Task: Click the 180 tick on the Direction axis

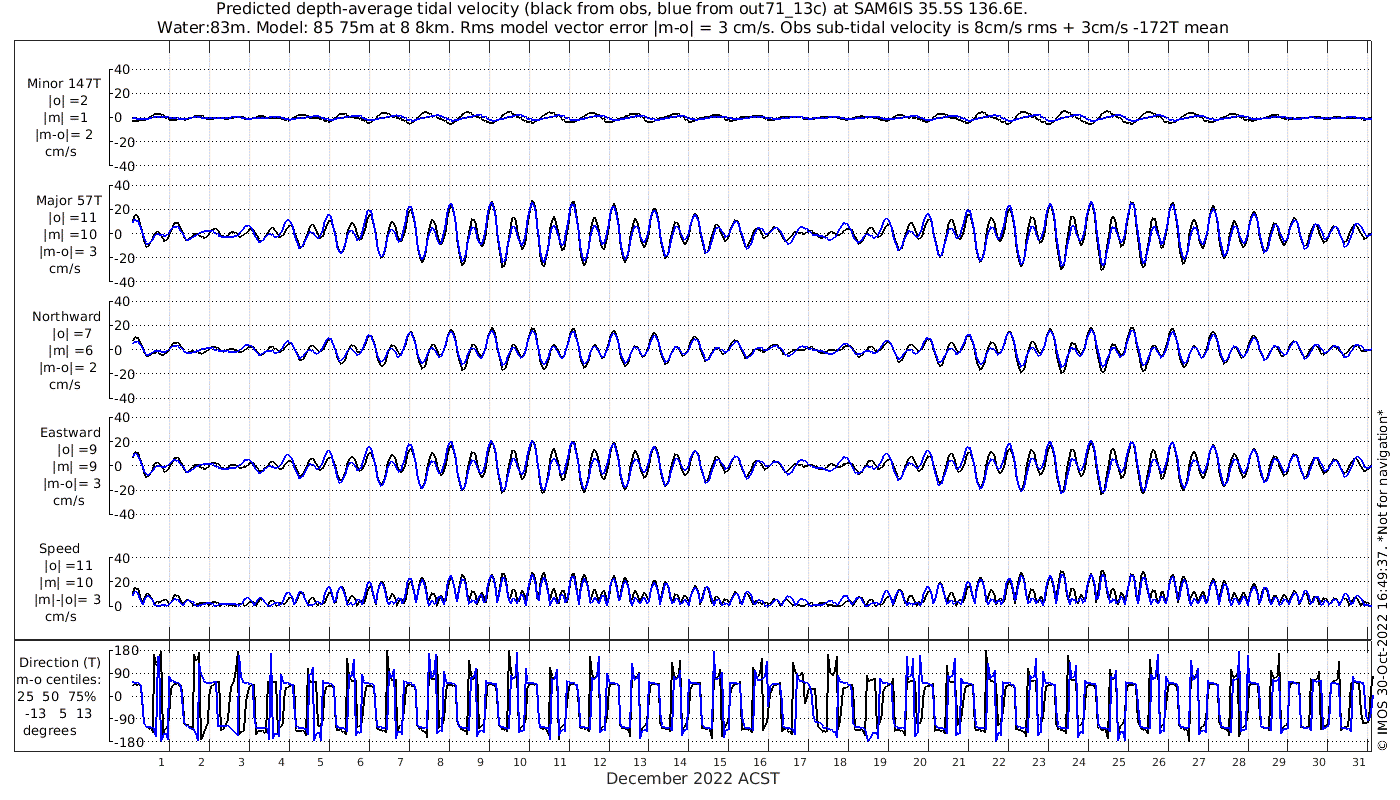Action: click(x=124, y=651)
